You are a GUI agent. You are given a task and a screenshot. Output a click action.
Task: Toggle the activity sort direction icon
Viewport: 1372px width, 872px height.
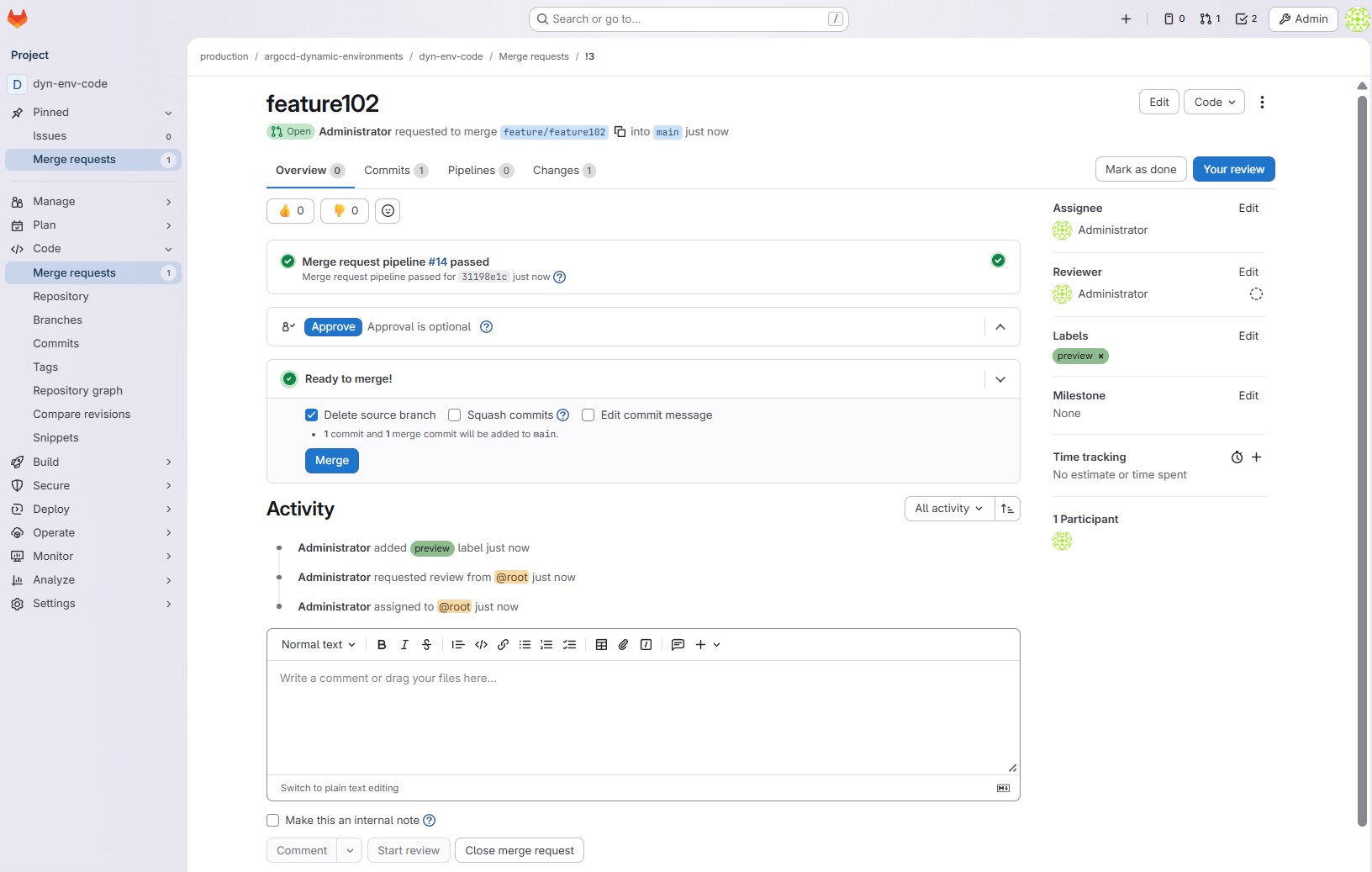click(x=1007, y=509)
